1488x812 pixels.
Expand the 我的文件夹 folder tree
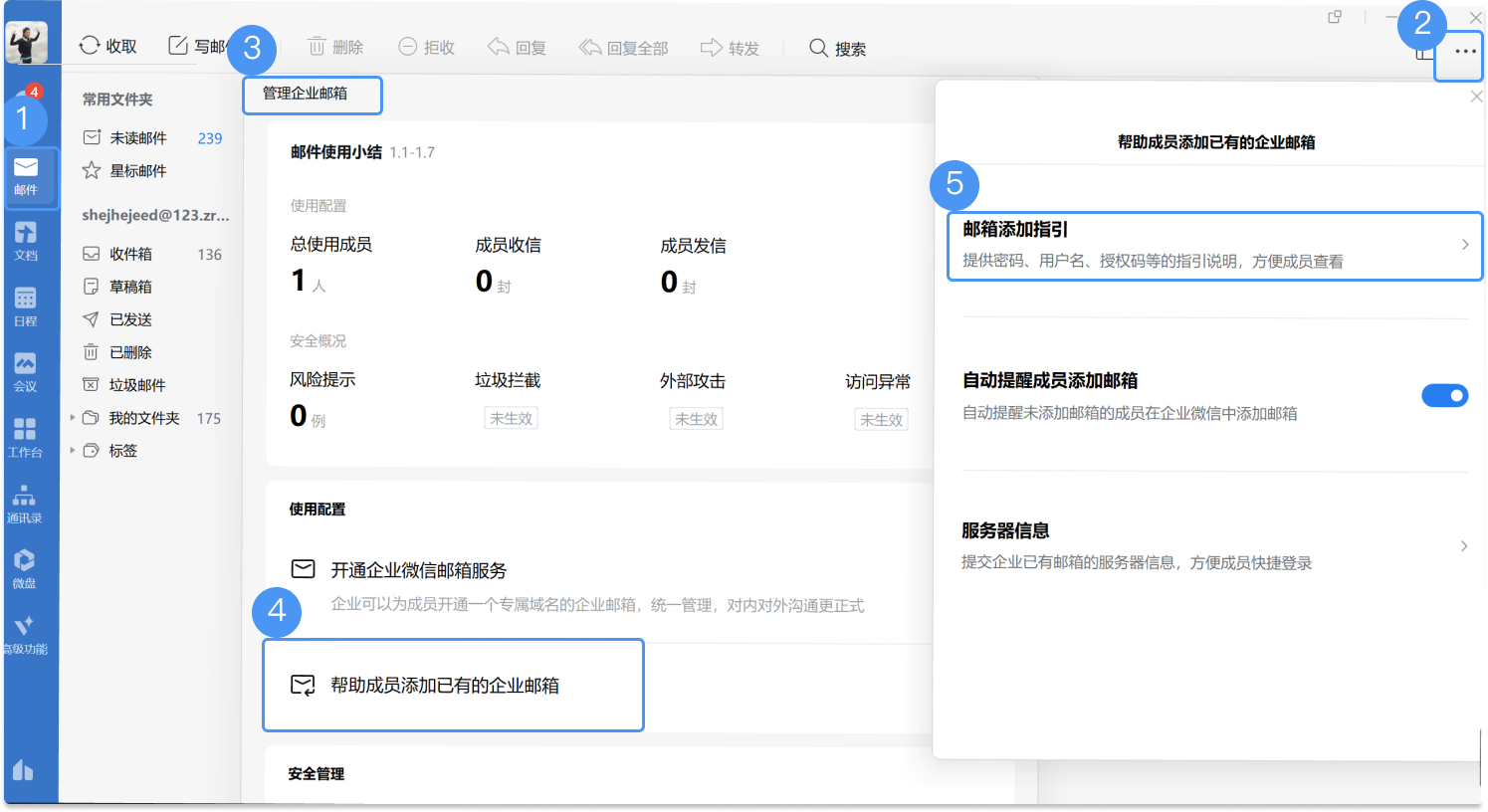click(73, 418)
